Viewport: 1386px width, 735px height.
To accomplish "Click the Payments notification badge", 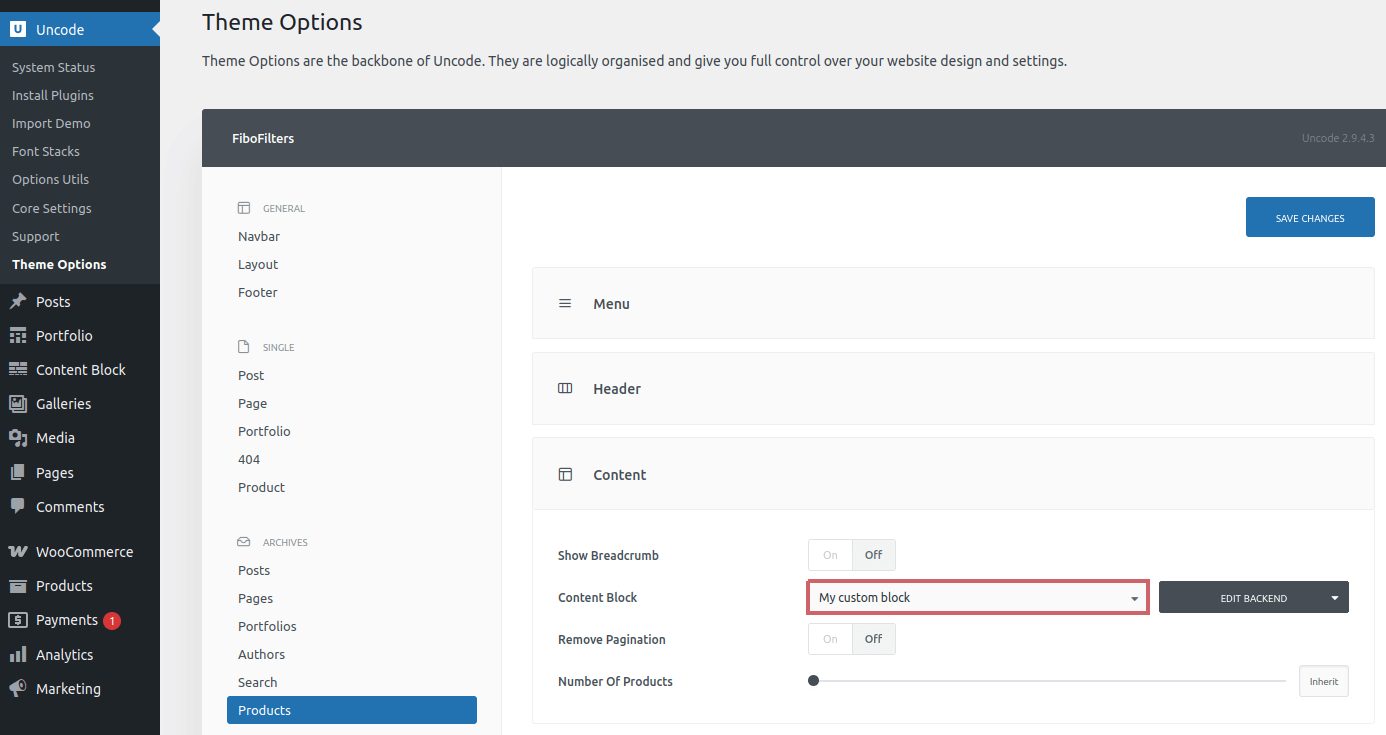I will (112, 620).
